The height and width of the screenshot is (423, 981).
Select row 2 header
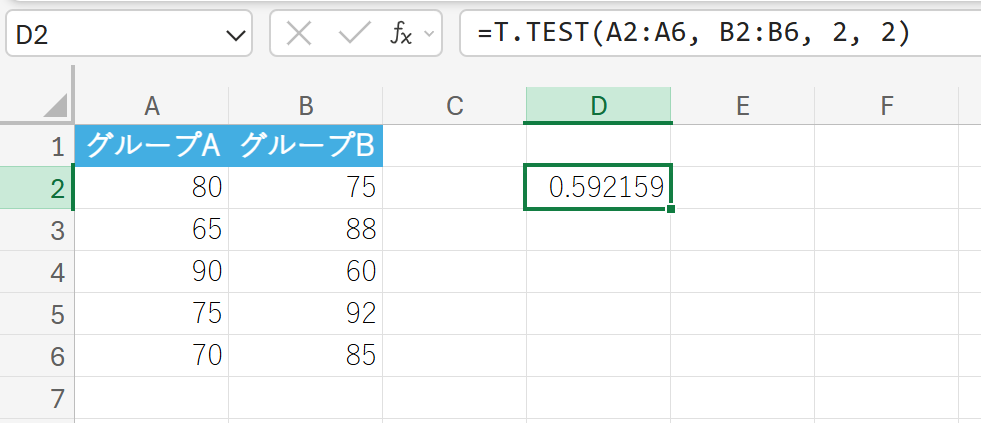click(37, 187)
